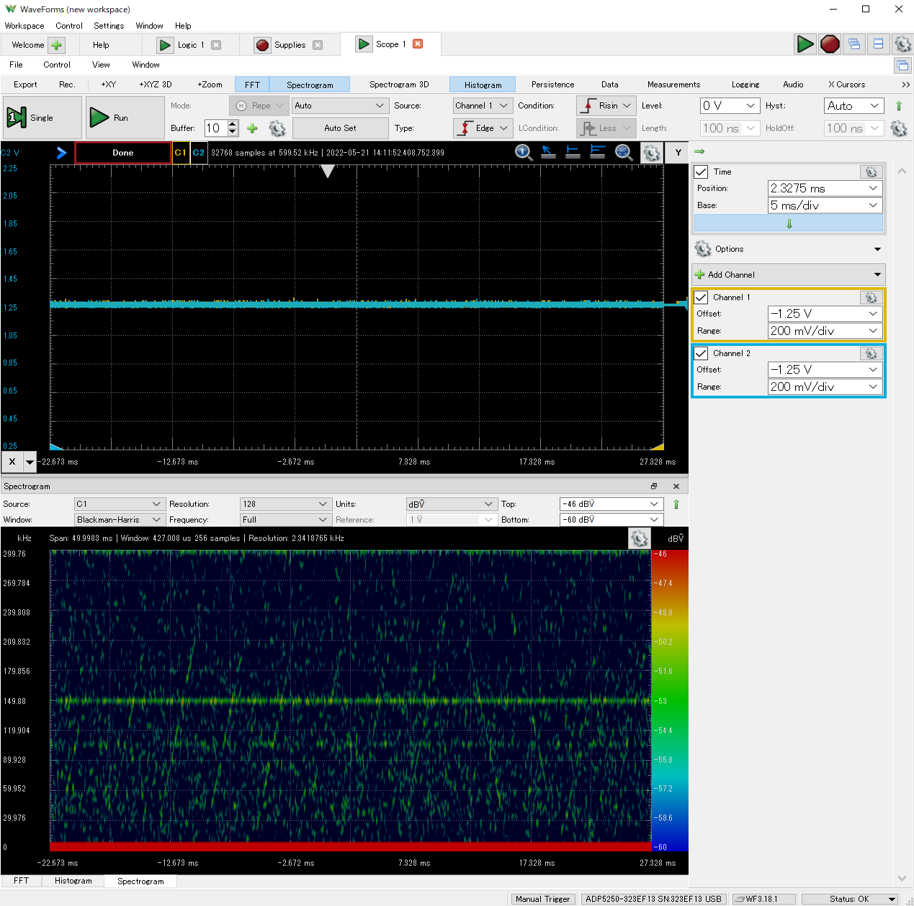Screen dimensions: 914x906
Task: Click the spectrogram dBV color scale bar
Action: pyautogui.click(x=669, y=699)
